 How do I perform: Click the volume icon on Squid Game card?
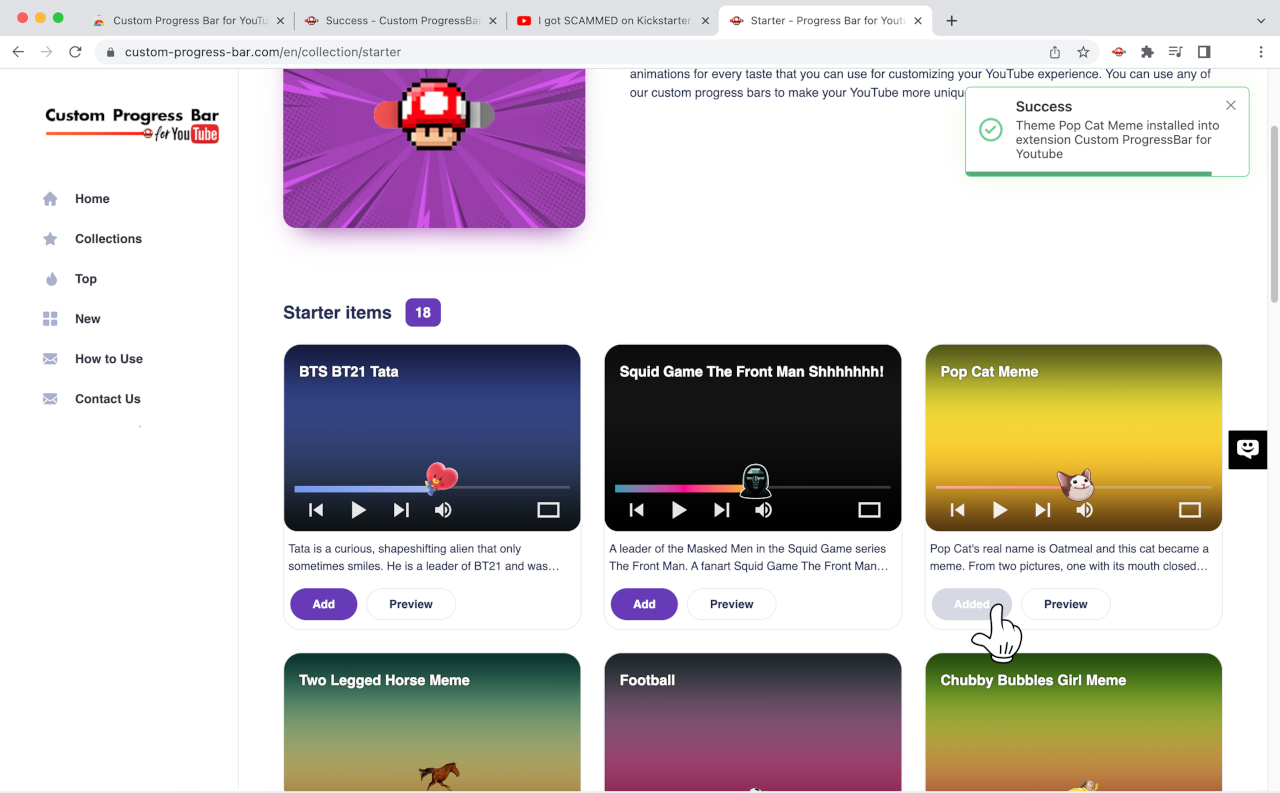[x=764, y=510]
